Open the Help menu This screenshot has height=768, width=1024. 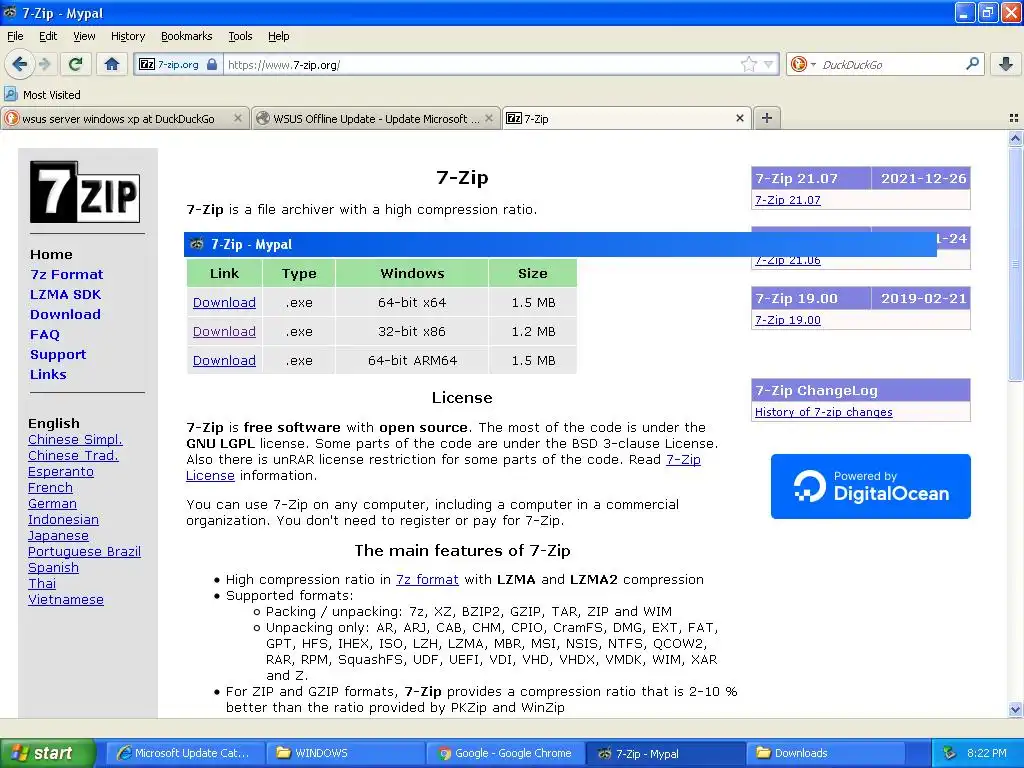tap(279, 36)
